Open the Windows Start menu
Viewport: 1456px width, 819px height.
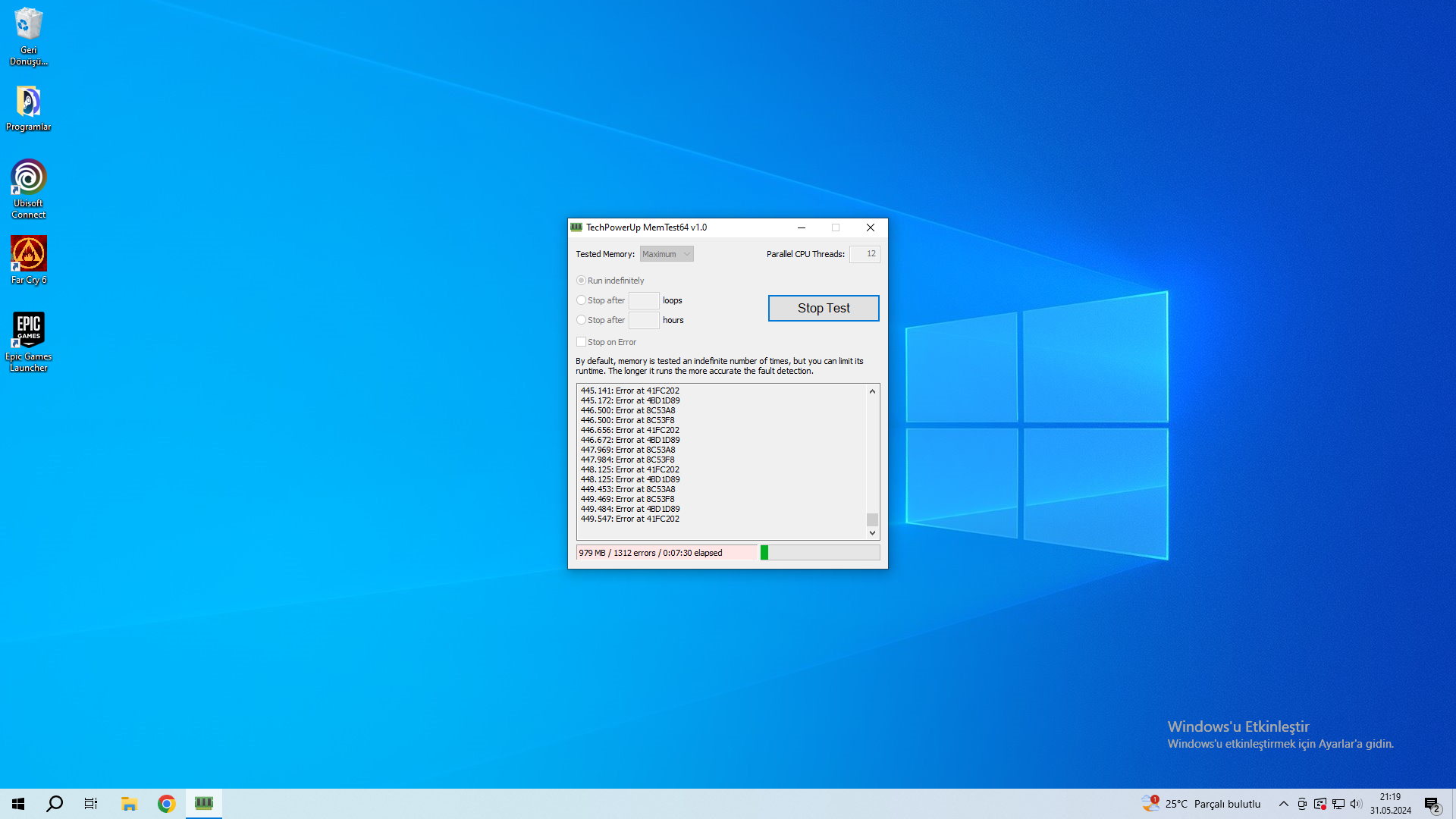tap(18, 803)
